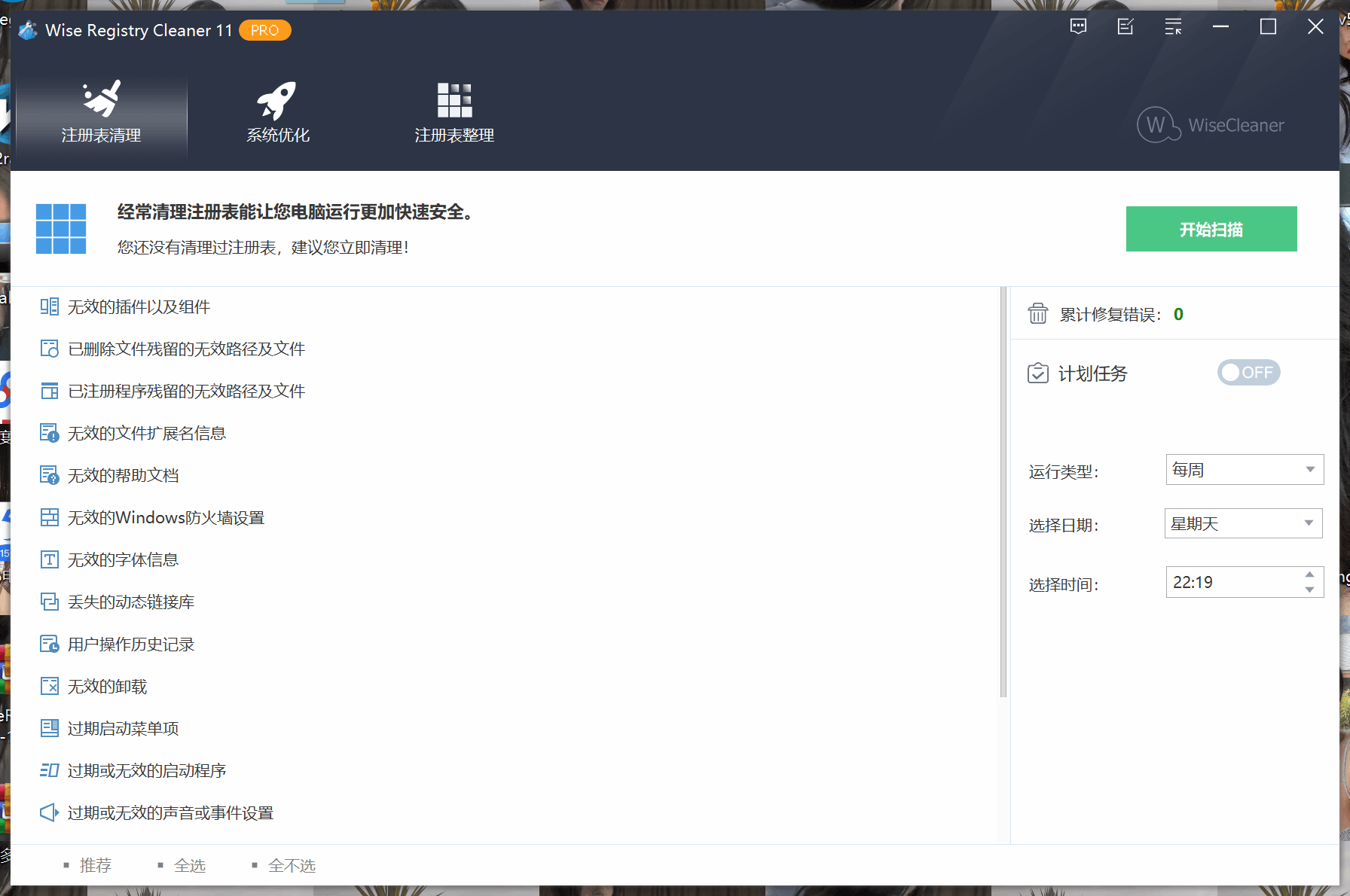Click the 已删除文件残留的无效路径及文件 icon
Viewport: 1350px width, 896px height.
click(x=49, y=349)
